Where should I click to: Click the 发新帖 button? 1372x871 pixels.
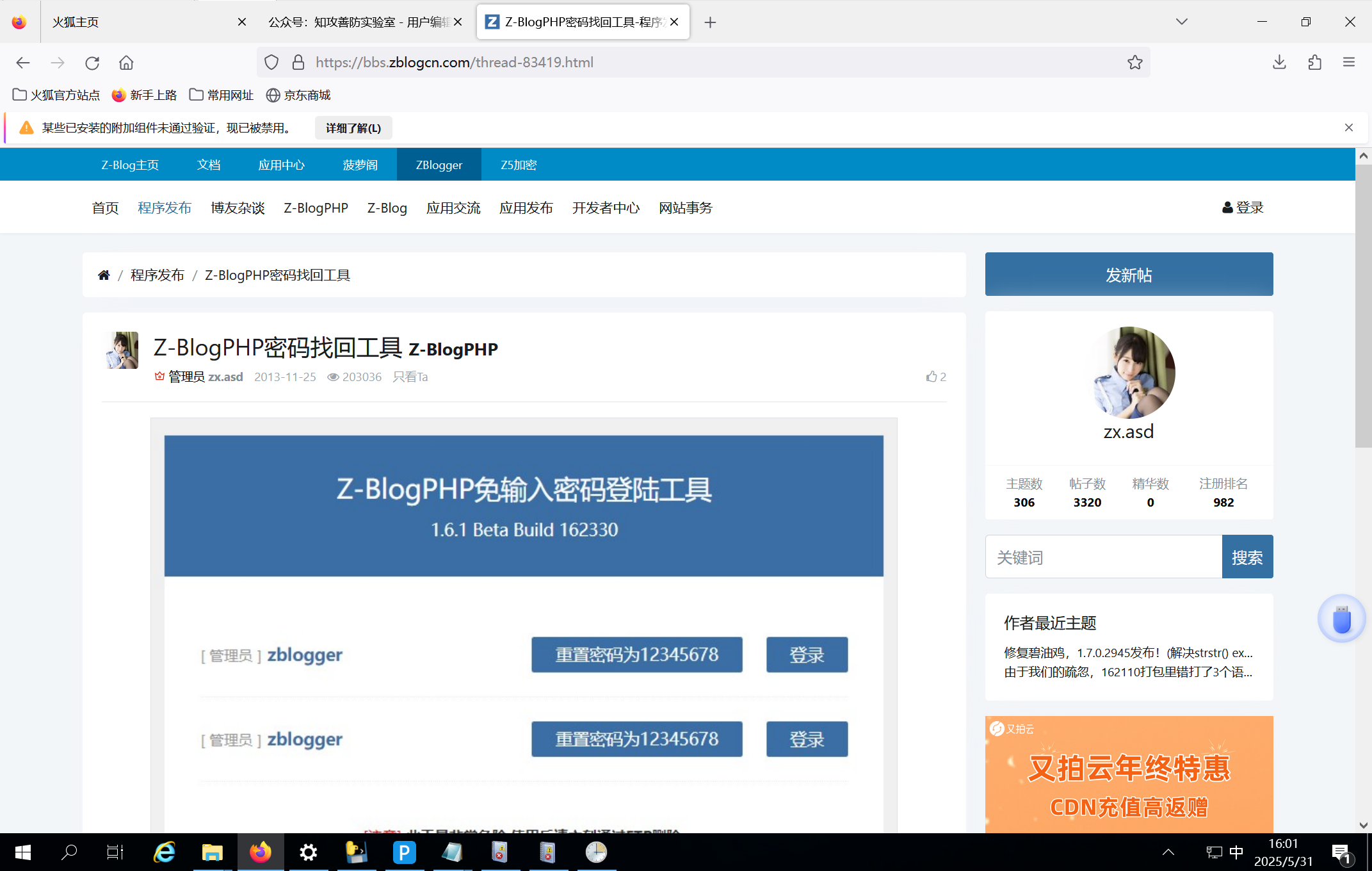(x=1129, y=275)
